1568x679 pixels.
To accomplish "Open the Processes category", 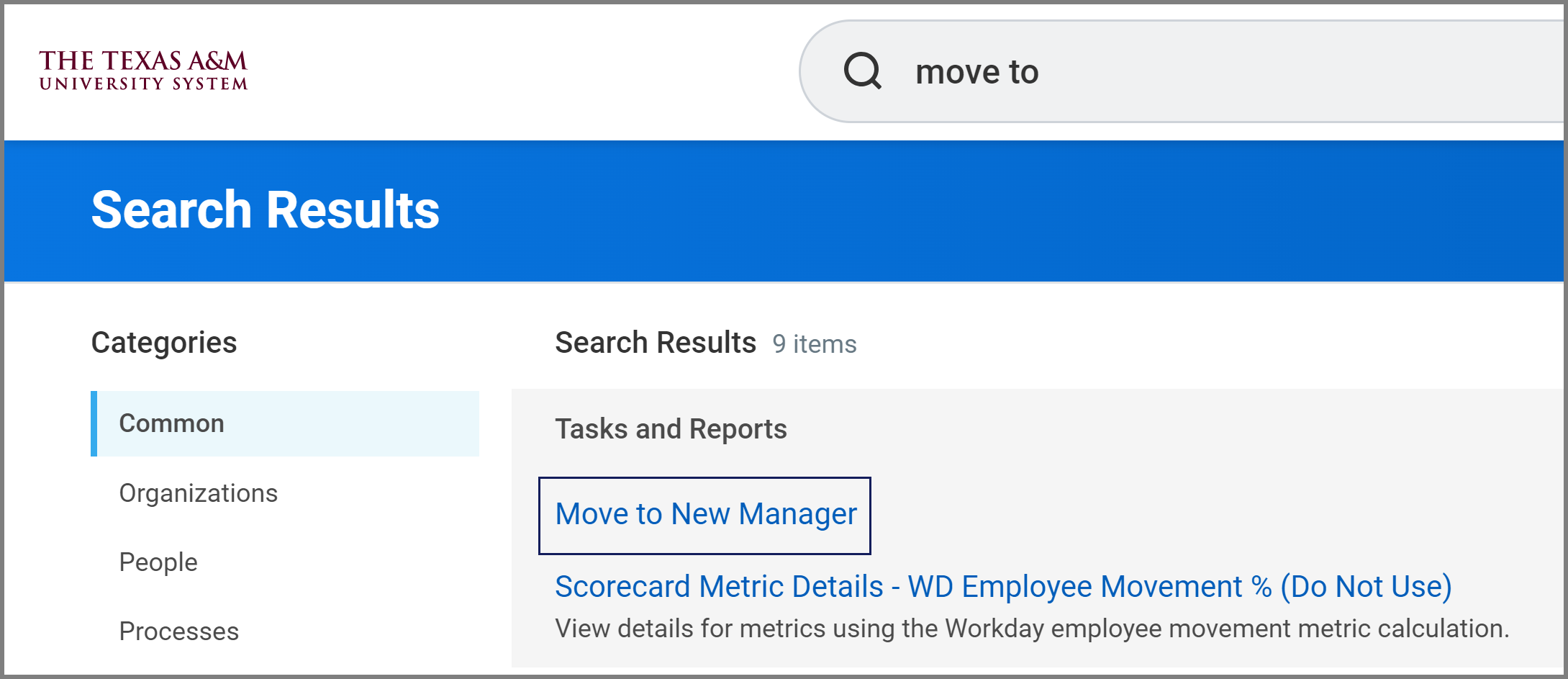I will tap(178, 631).
